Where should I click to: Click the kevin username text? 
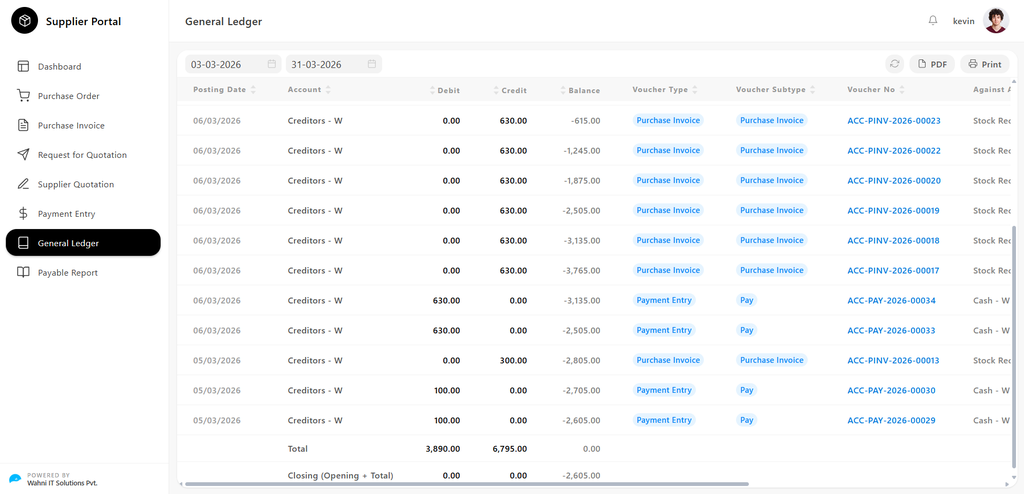click(x=963, y=22)
